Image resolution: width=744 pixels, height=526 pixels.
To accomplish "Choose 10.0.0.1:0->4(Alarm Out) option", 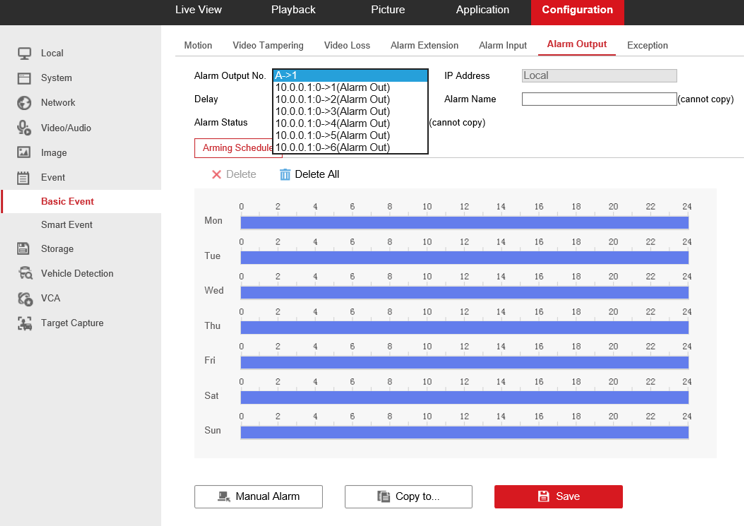I will (332, 124).
